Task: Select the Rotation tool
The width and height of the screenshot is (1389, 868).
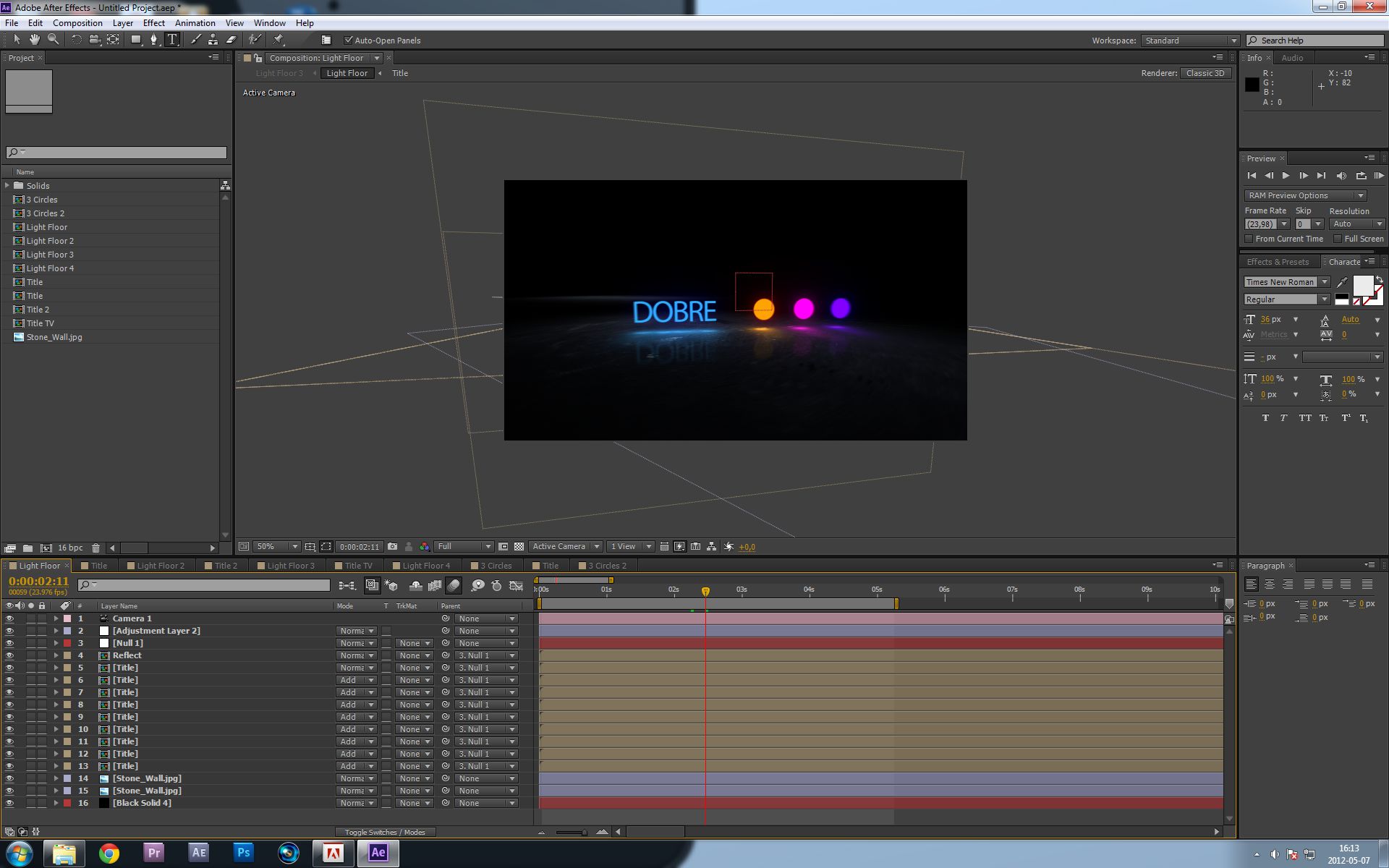Action: coord(76,40)
